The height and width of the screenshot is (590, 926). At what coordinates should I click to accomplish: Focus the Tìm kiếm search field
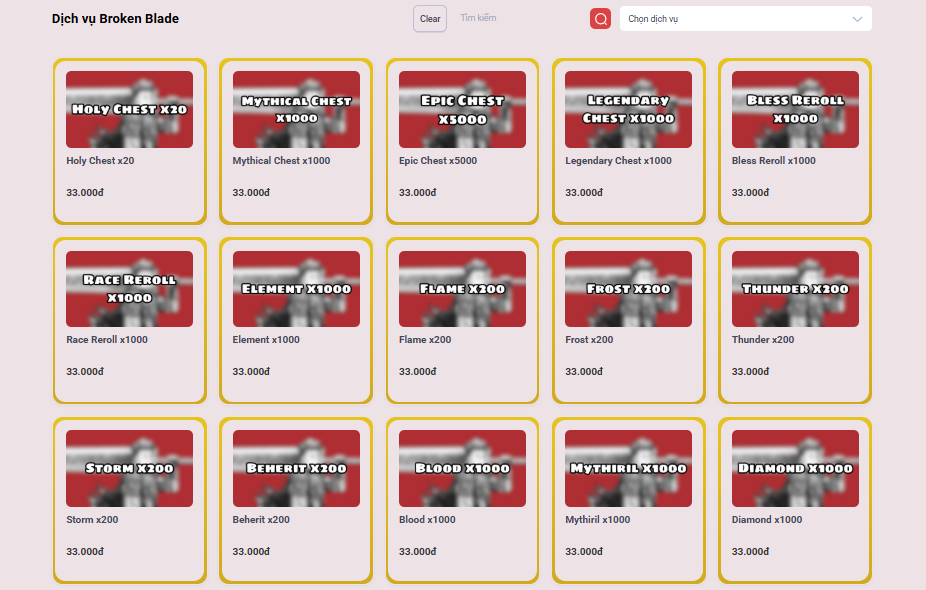pos(519,18)
